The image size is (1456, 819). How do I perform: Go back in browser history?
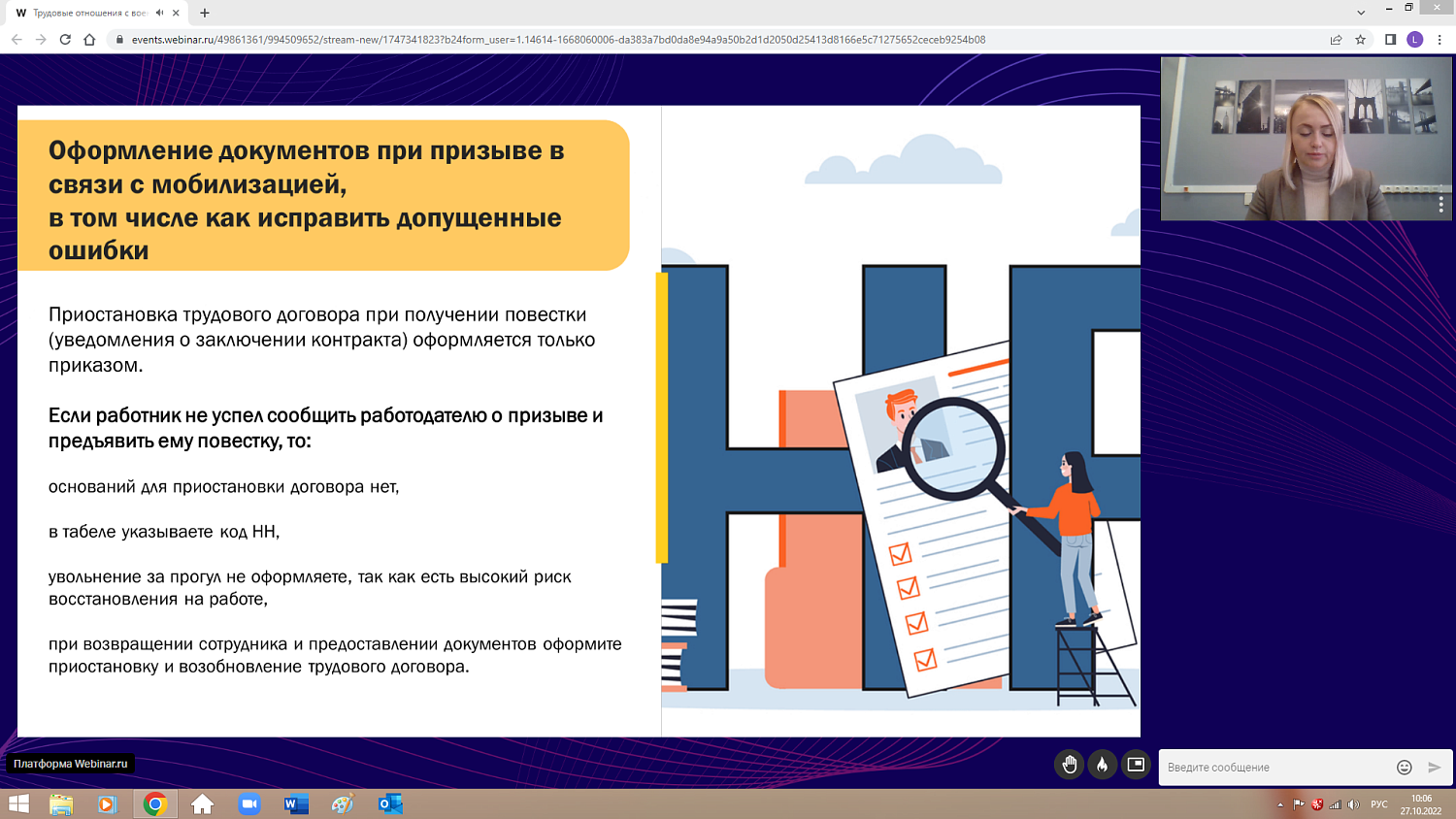[x=17, y=40]
